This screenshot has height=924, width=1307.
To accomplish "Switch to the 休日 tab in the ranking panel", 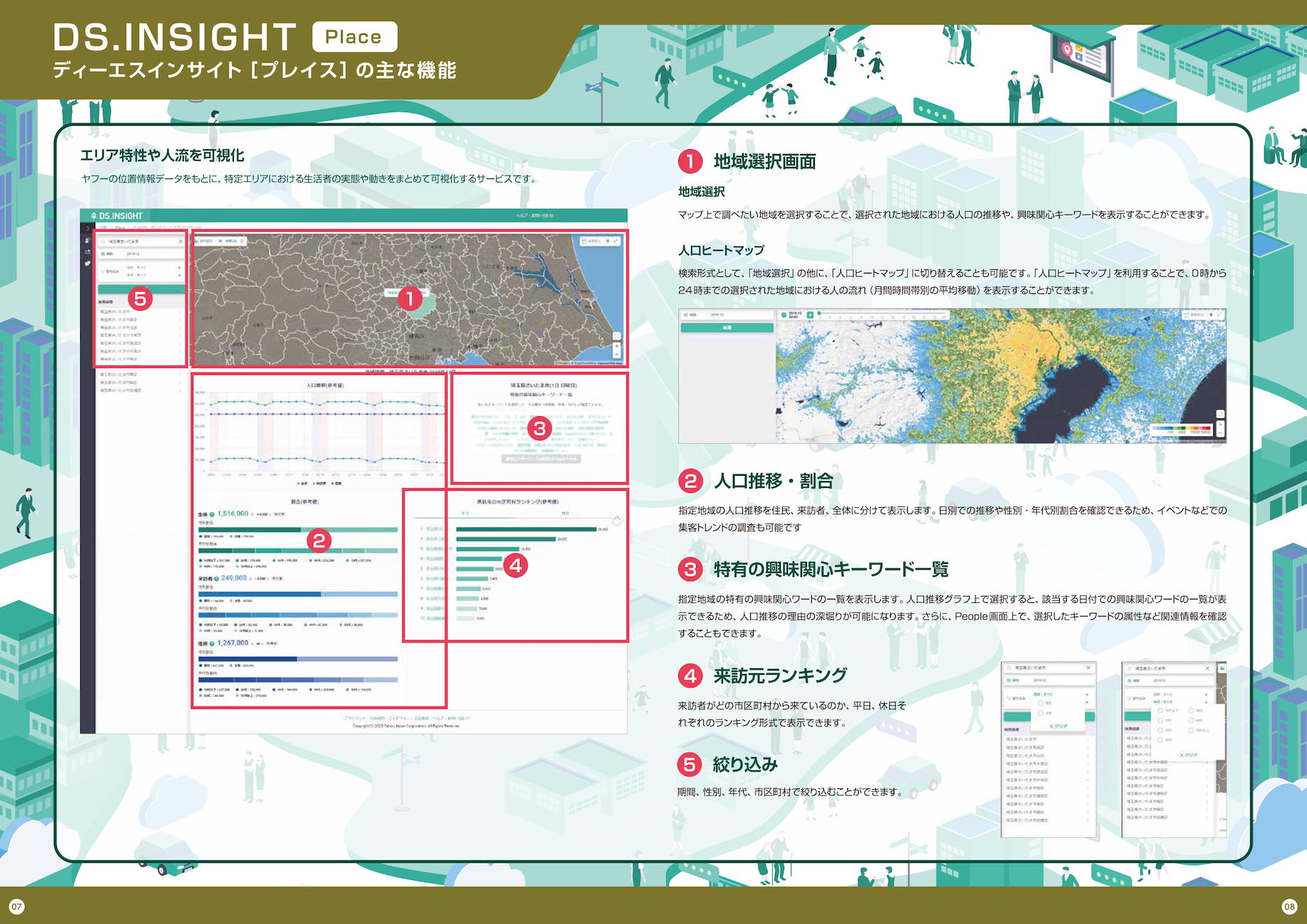I will click(x=565, y=513).
